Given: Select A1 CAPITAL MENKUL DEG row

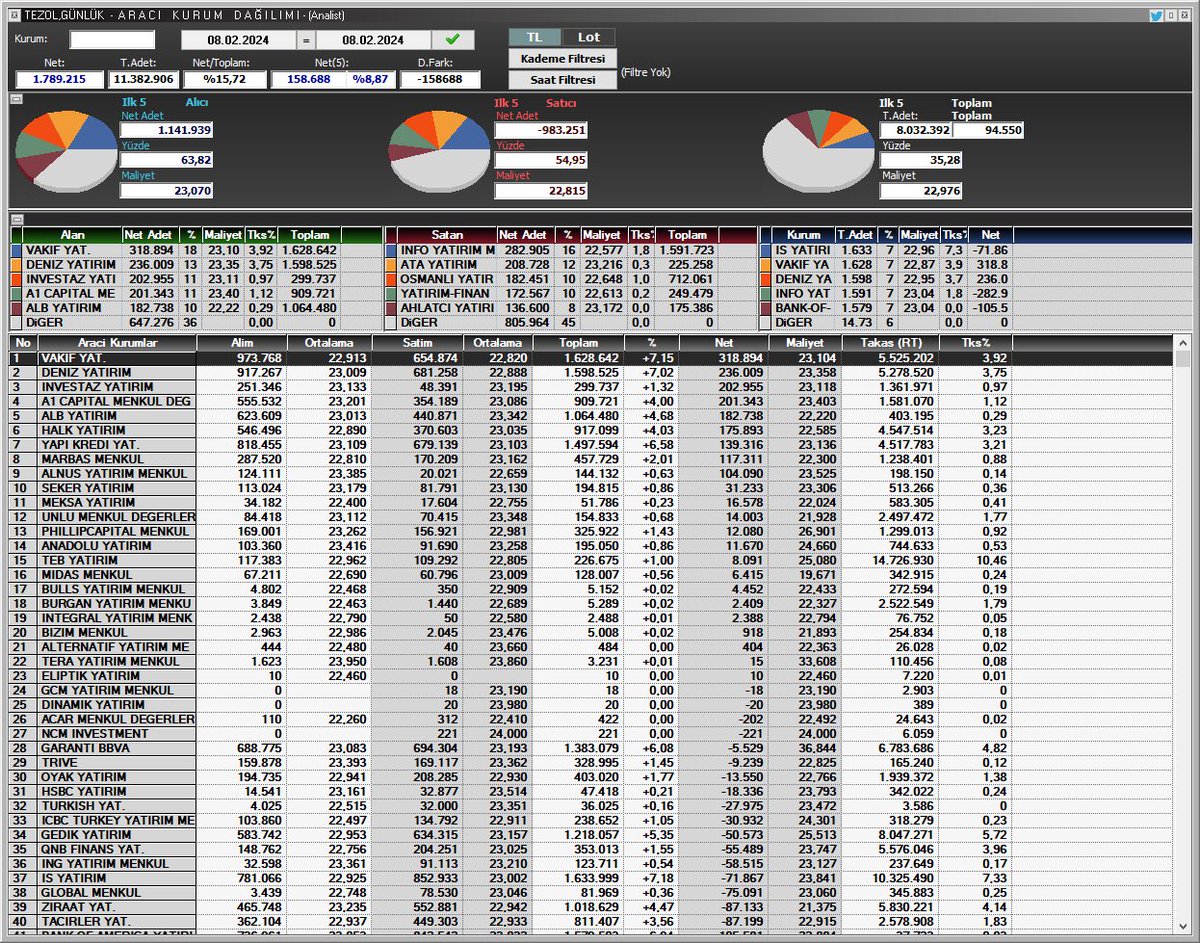Looking at the screenshot, I should point(593,401).
